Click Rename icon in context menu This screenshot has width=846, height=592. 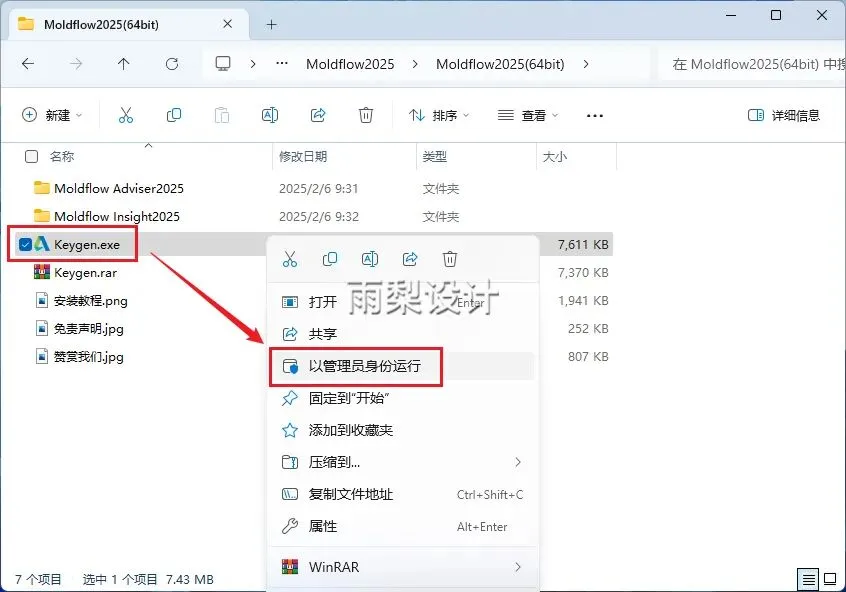tap(370, 259)
